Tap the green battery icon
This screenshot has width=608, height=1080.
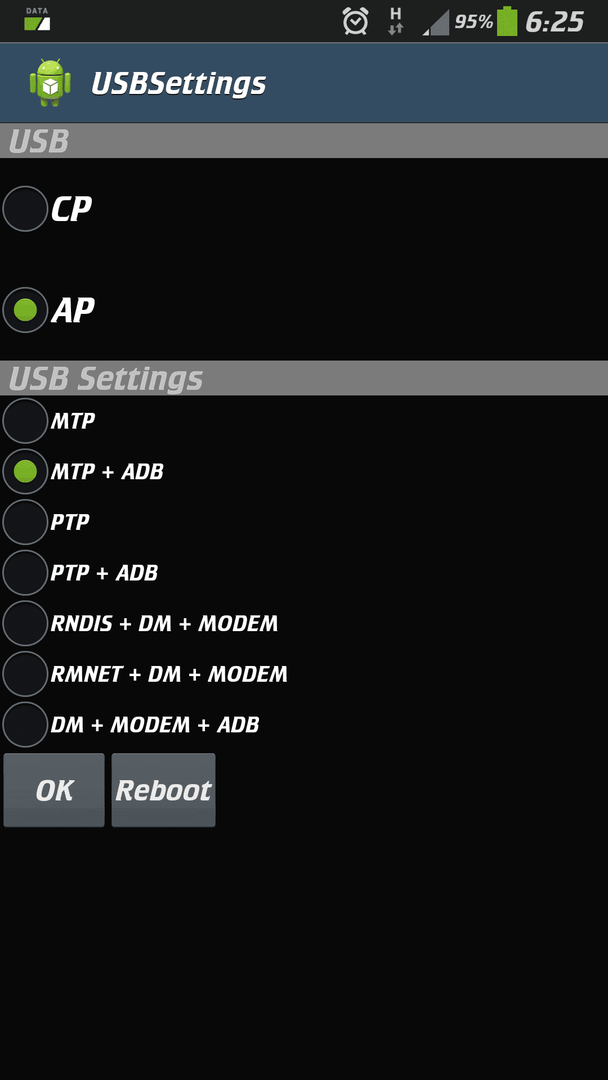(x=507, y=21)
